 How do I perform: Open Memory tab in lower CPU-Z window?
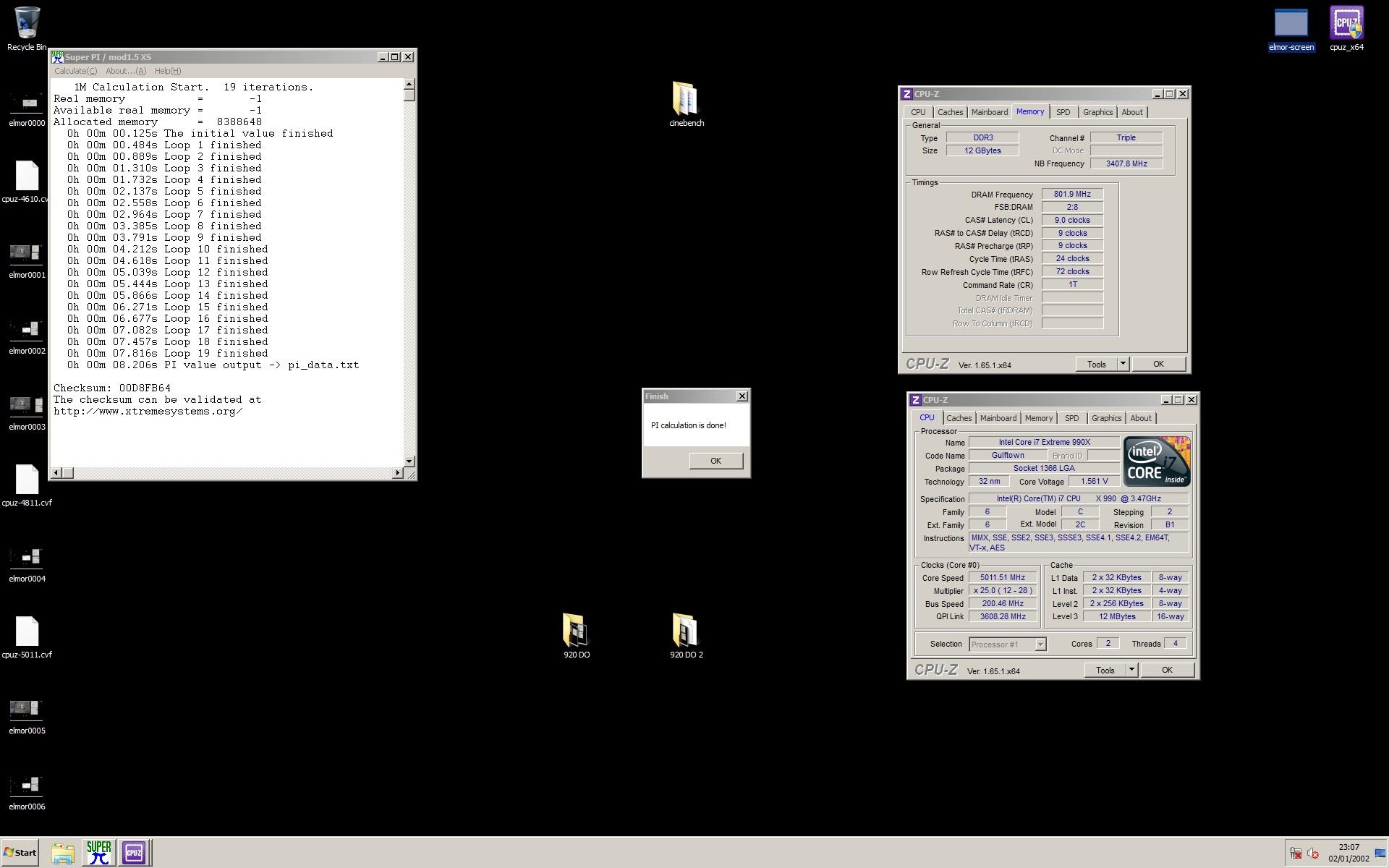(1038, 418)
